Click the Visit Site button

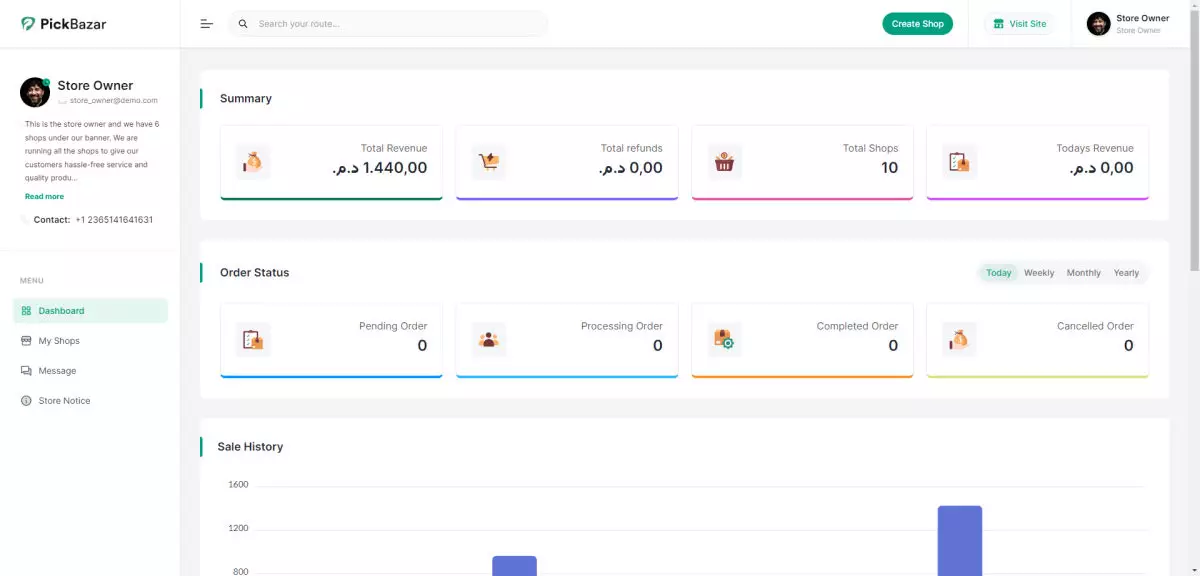(x=1019, y=24)
